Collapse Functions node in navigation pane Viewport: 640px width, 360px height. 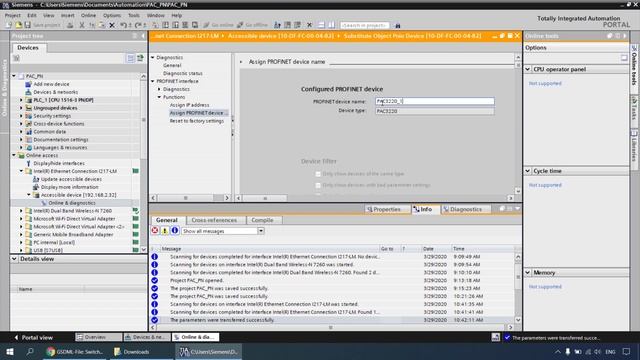tap(160, 97)
